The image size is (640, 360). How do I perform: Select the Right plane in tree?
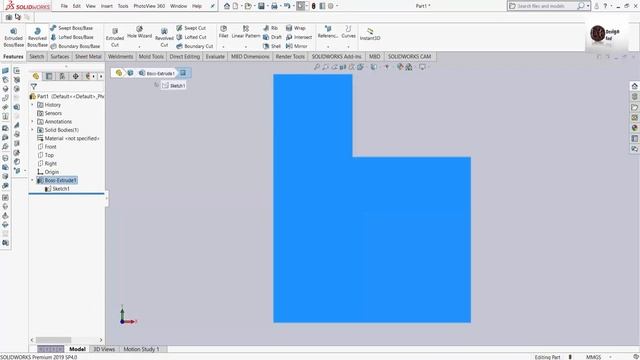(x=47, y=163)
